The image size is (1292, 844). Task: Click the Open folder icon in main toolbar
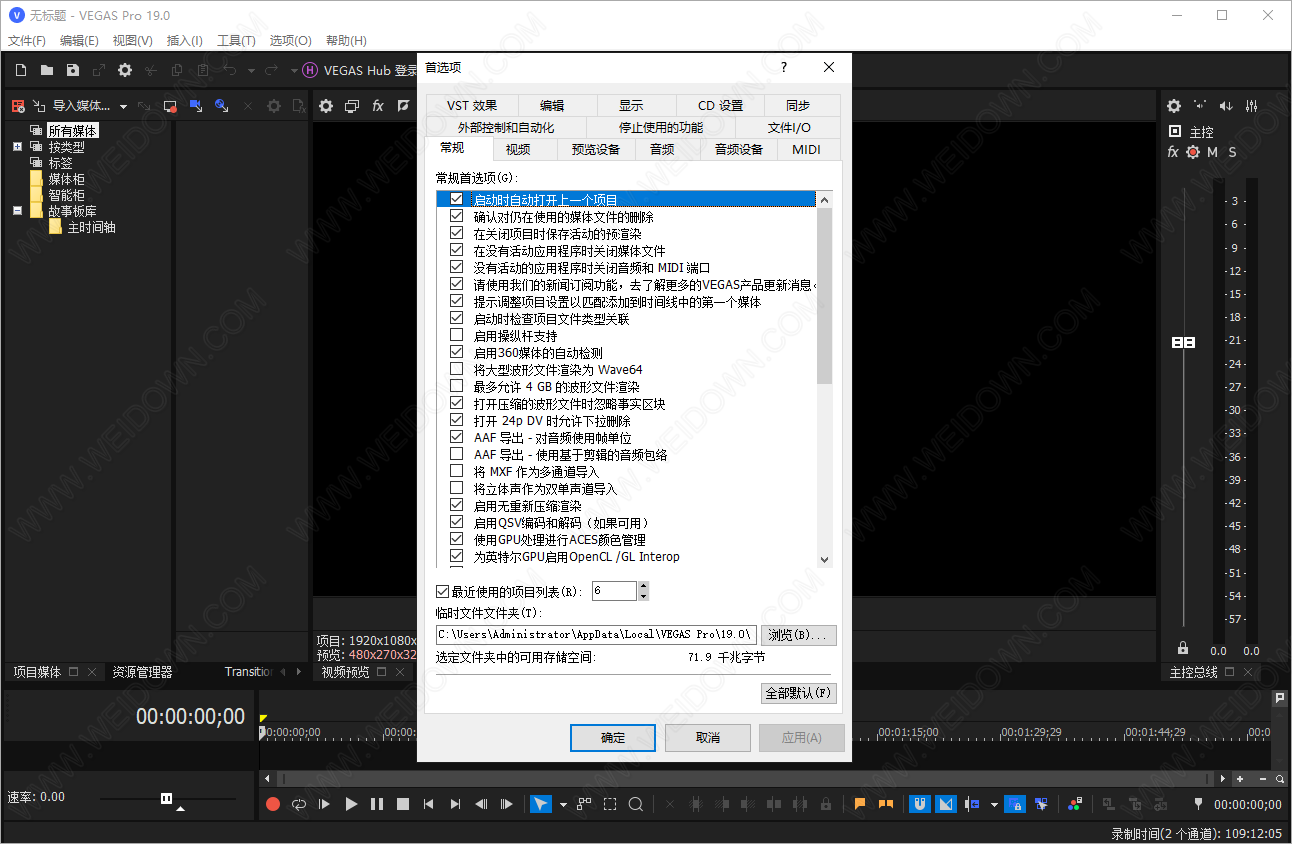pyautogui.click(x=47, y=70)
